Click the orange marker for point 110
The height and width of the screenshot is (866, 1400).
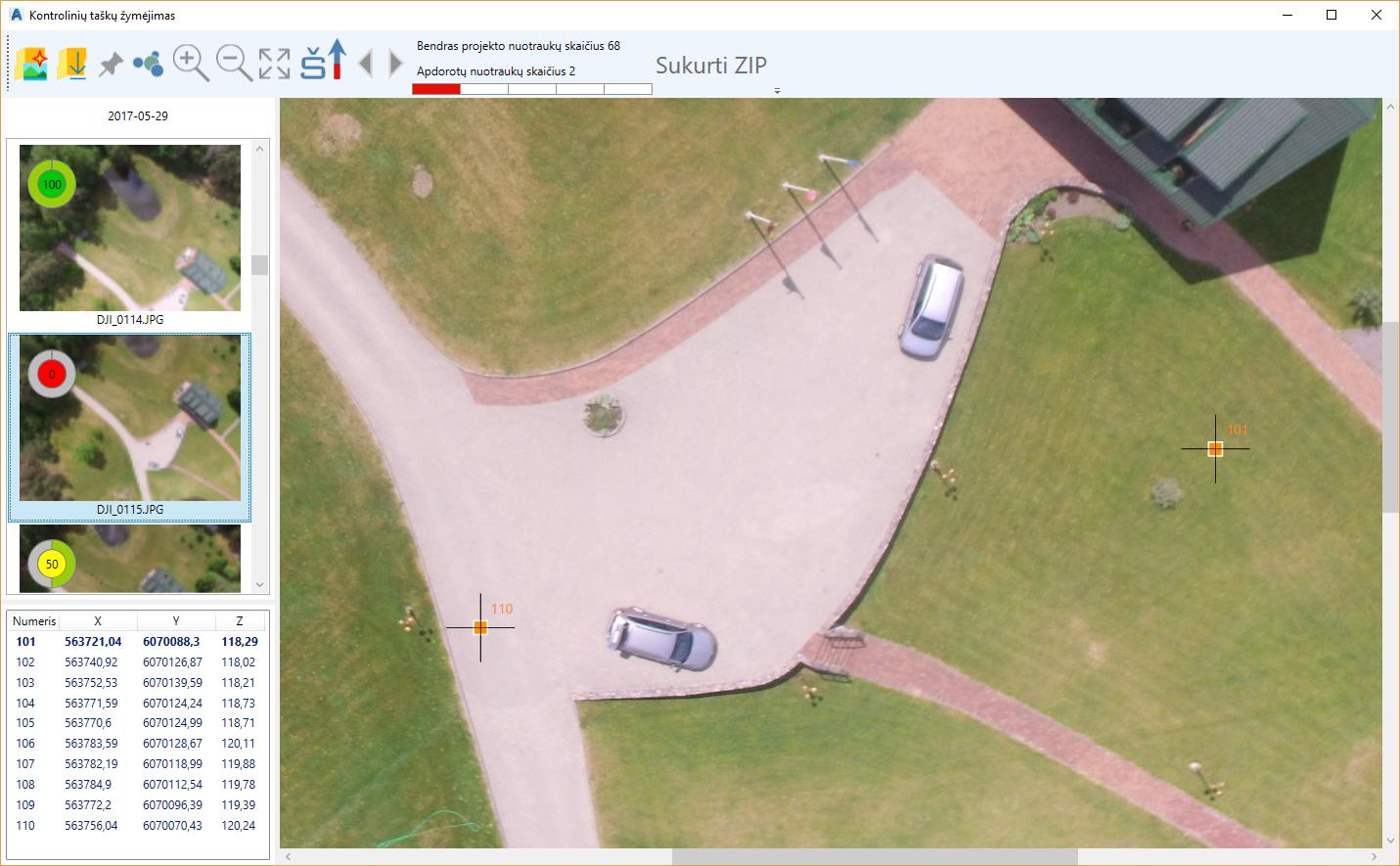480,627
